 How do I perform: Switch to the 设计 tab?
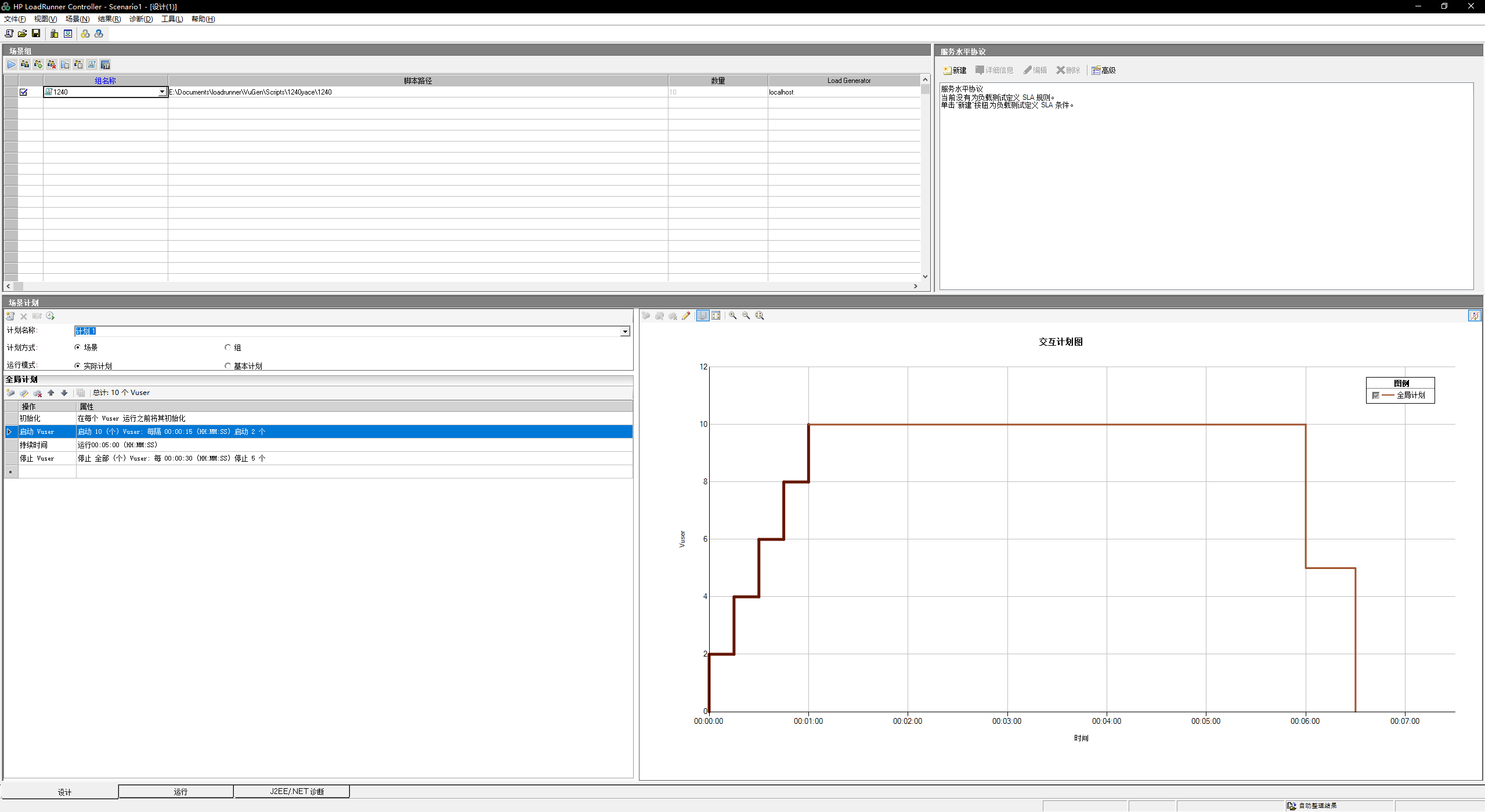point(64,792)
